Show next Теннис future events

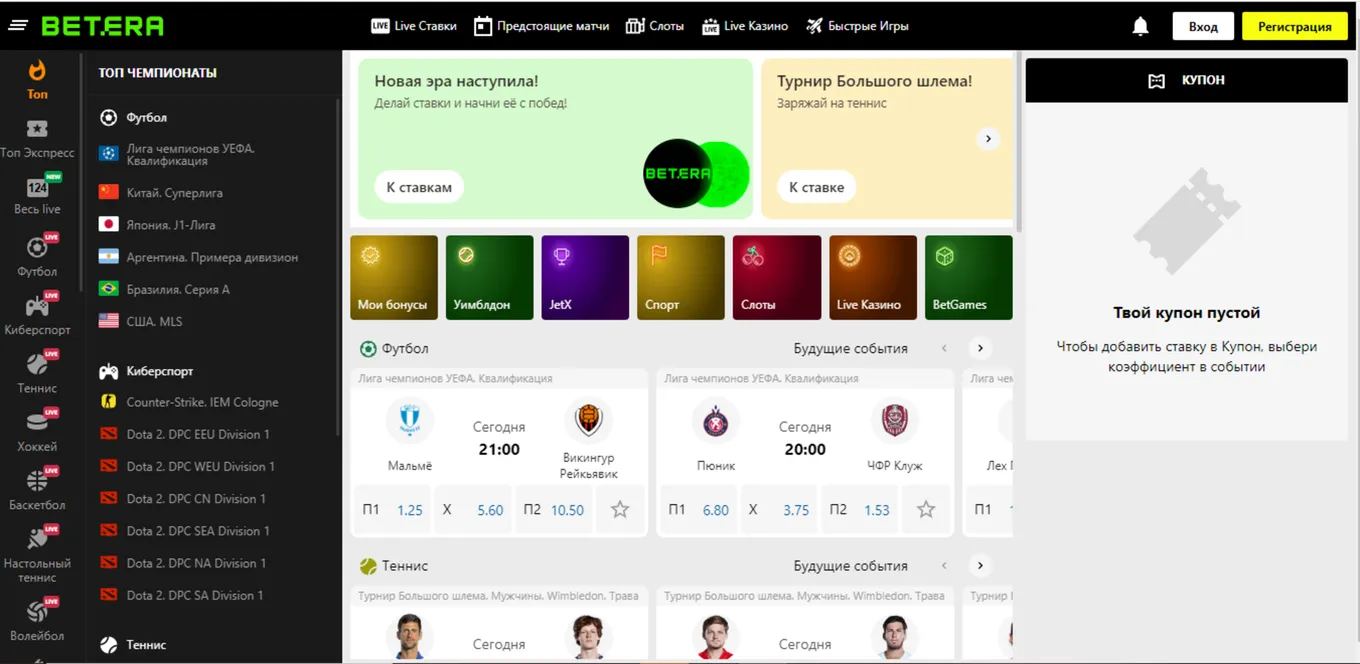click(980, 565)
